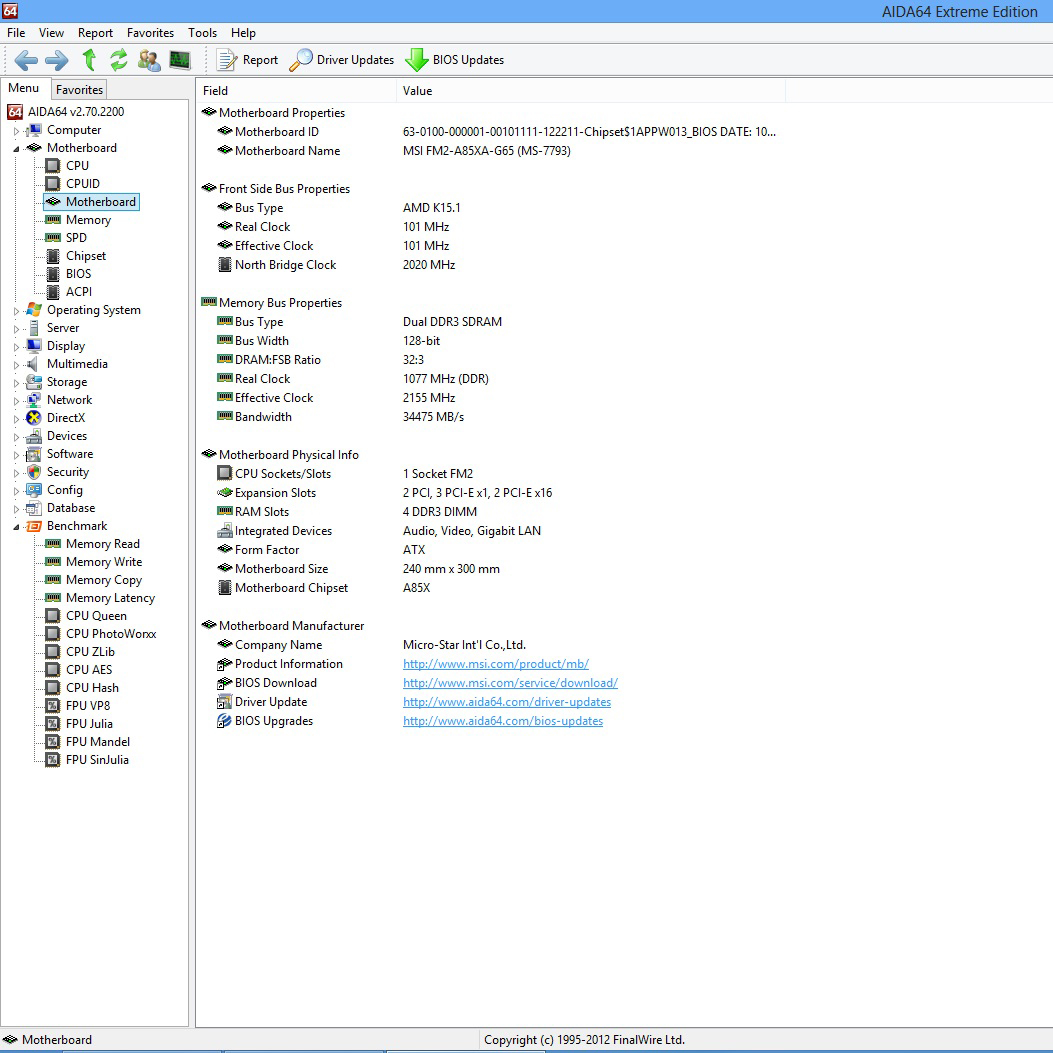Click the Forward navigation arrow icon
The width and height of the screenshot is (1053, 1053).
56,60
